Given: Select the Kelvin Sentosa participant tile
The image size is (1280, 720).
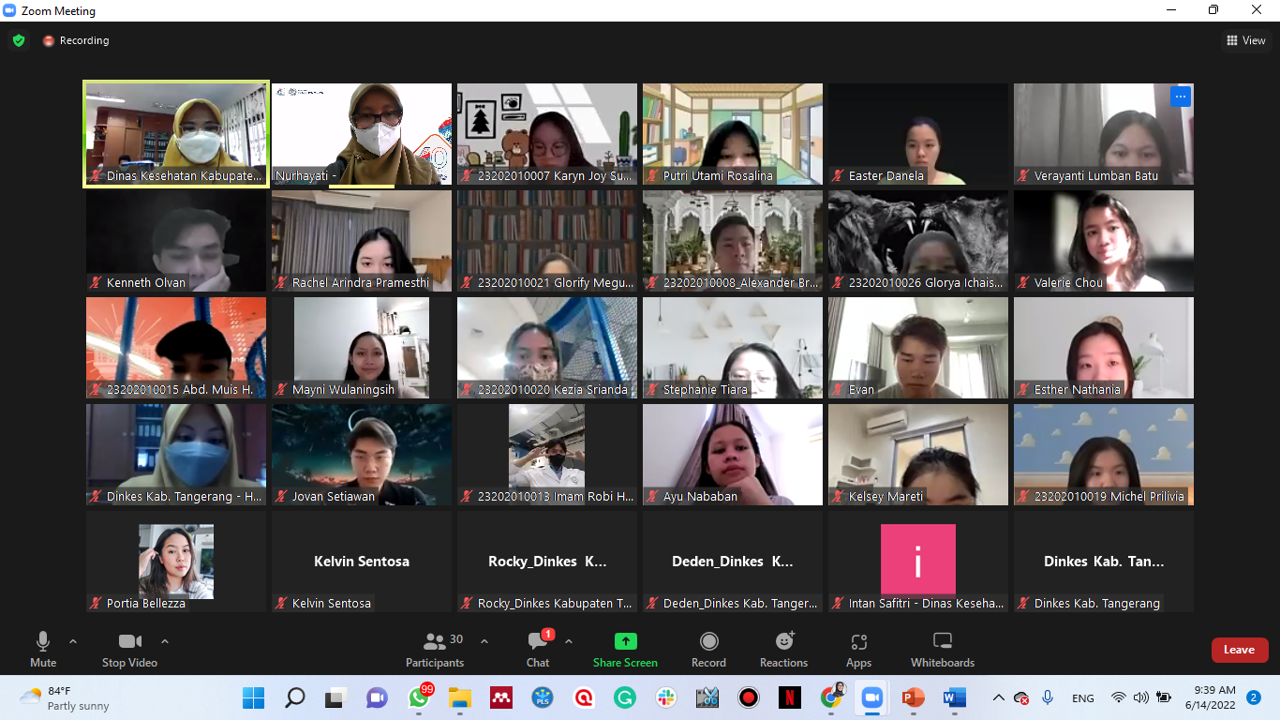Looking at the screenshot, I should 361,561.
